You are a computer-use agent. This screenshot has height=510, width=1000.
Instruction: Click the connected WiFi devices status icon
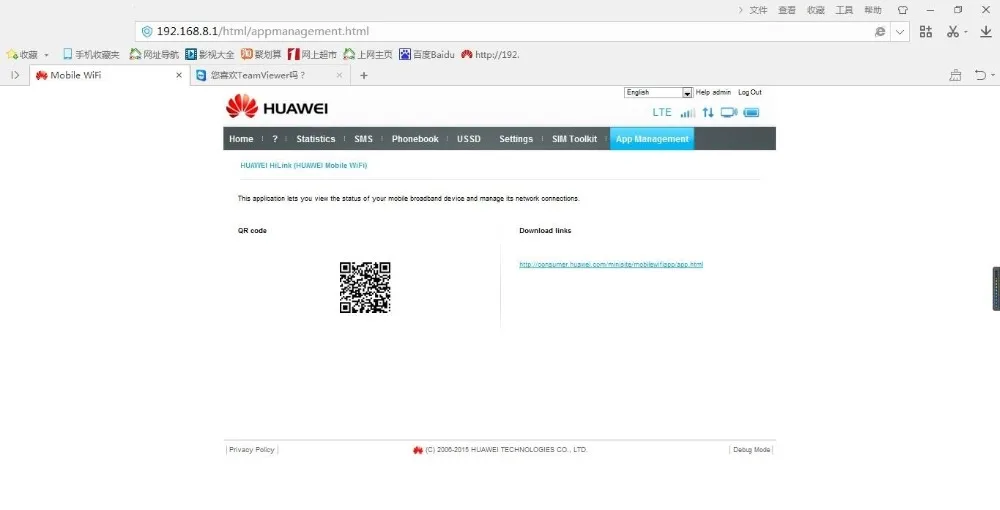[729, 112]
